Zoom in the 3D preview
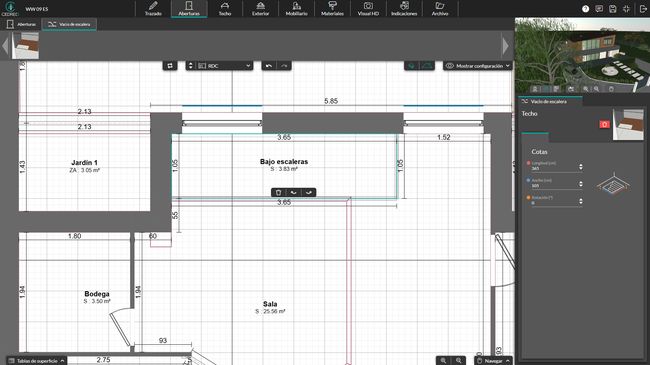Screen dimensions: 650x365 click(585, 89)
